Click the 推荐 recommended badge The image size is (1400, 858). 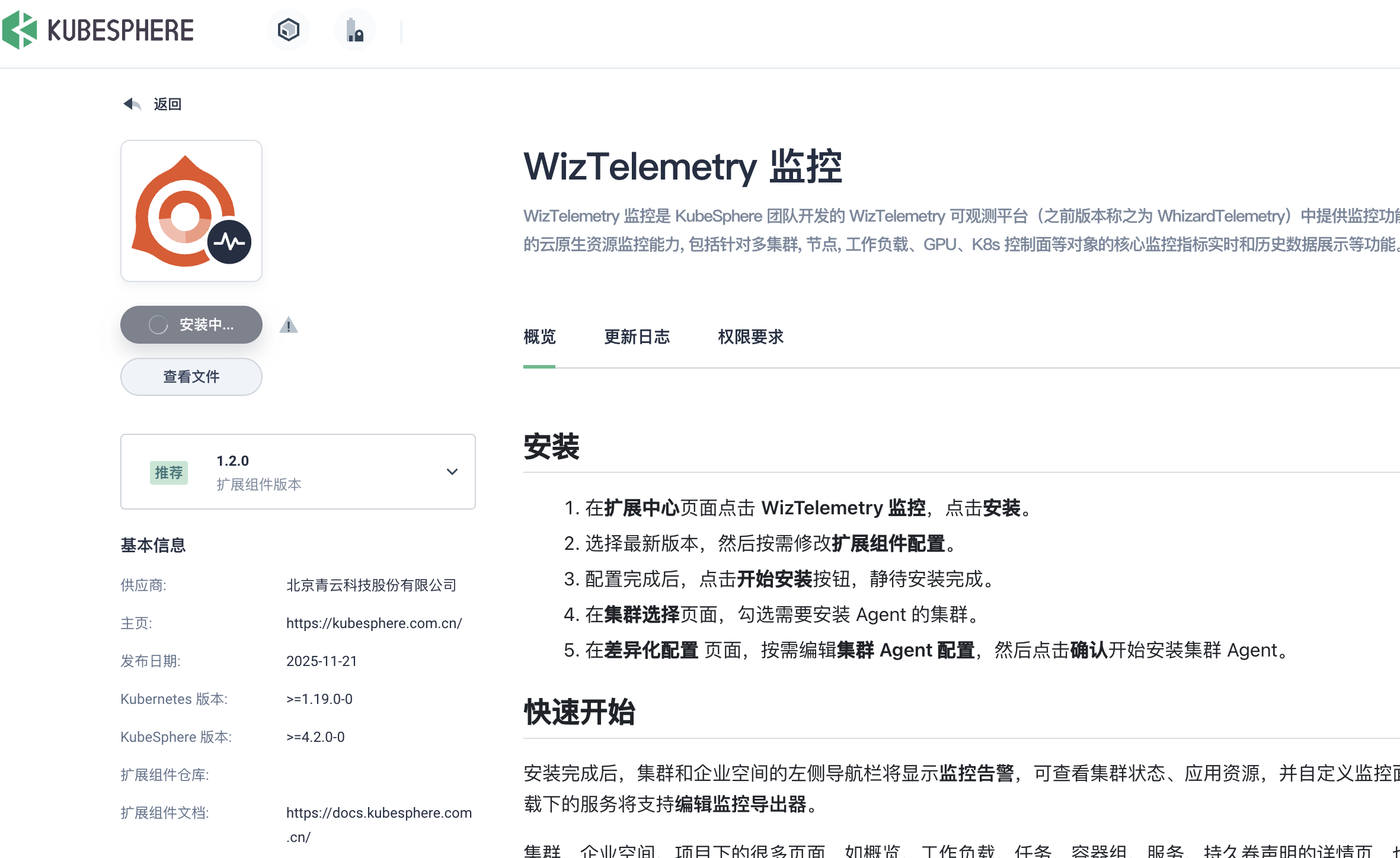point(169,472)
